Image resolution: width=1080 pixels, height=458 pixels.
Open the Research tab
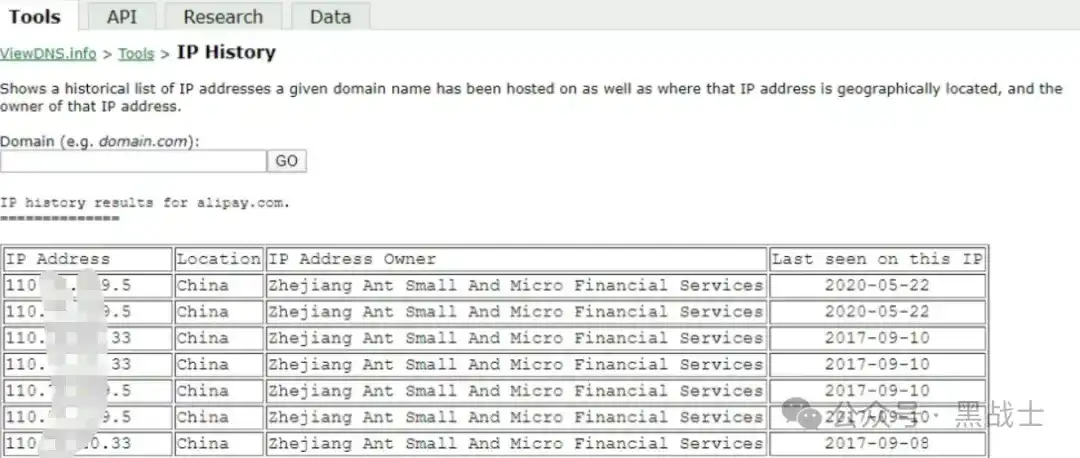222,16
